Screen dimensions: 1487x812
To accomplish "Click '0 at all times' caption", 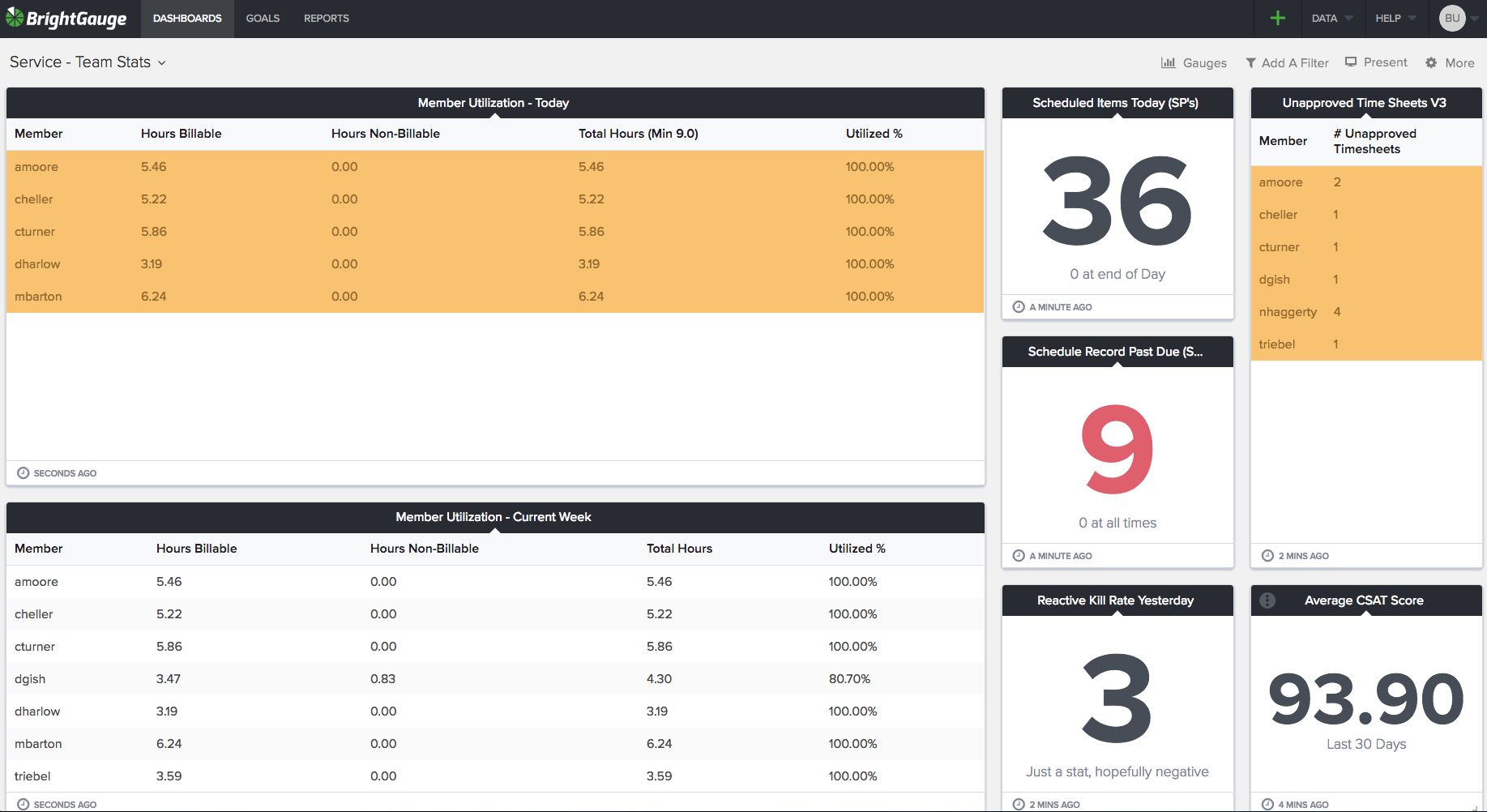I will pos(1117,523).
